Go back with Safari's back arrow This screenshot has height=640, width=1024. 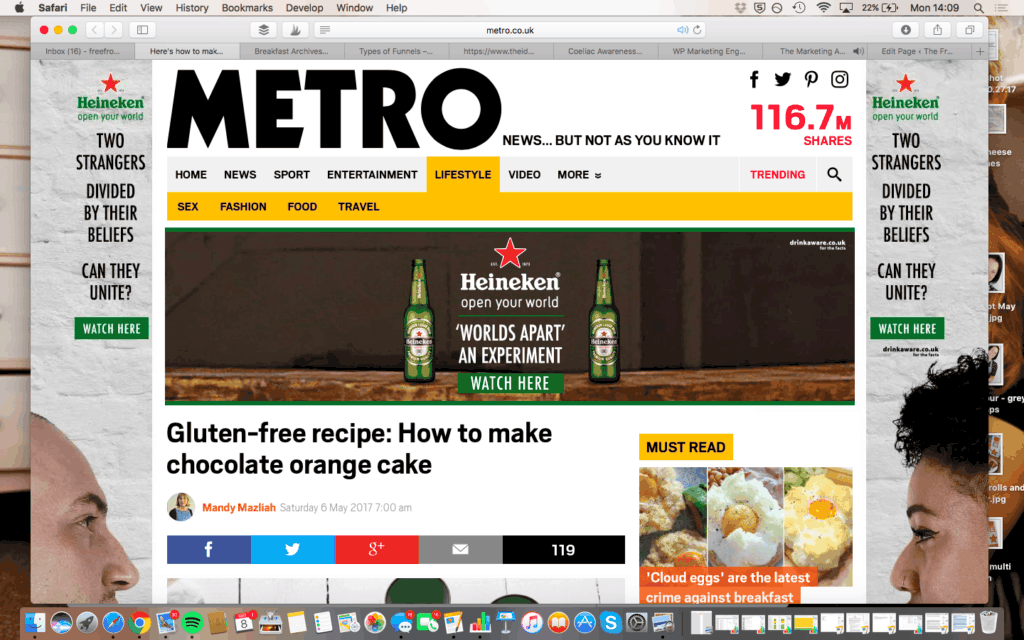pos(94,29)
